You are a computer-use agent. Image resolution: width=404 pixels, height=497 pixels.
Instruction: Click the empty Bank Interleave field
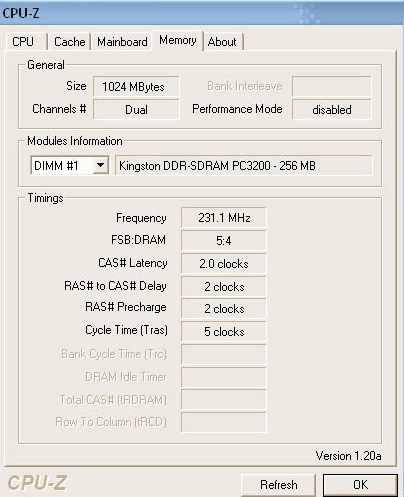332,86
